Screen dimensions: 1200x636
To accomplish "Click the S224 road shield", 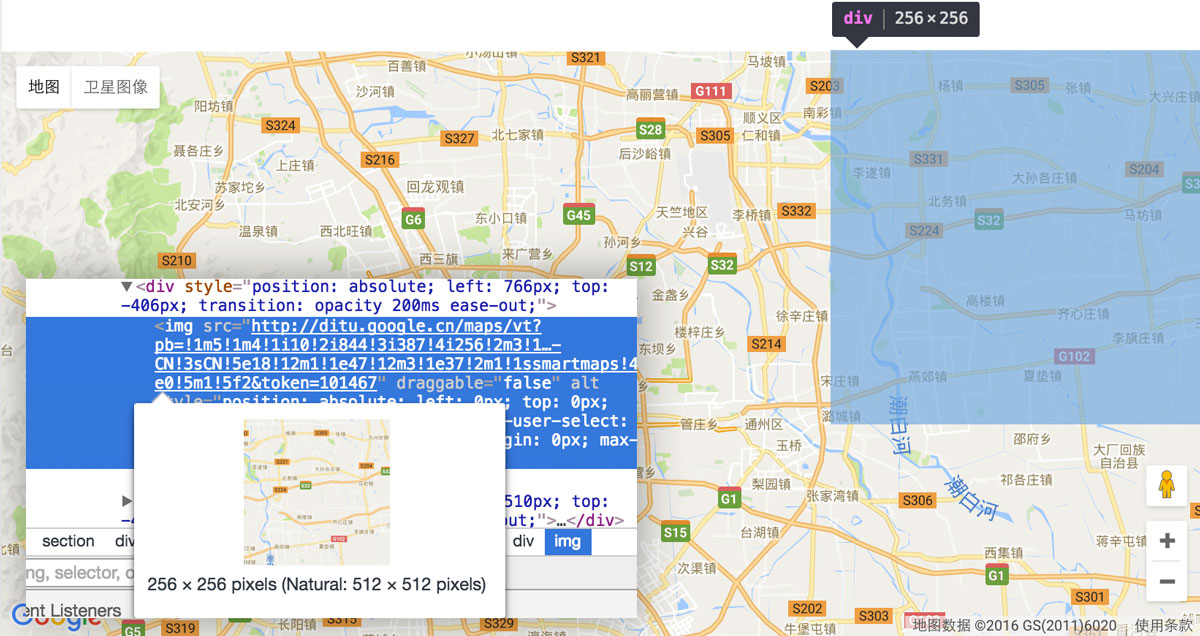I will click(925, 230).
